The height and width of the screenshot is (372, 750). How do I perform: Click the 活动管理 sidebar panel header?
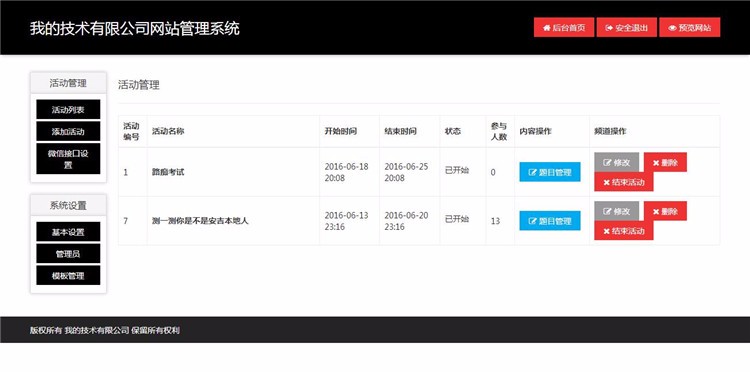tap(68, 83)
